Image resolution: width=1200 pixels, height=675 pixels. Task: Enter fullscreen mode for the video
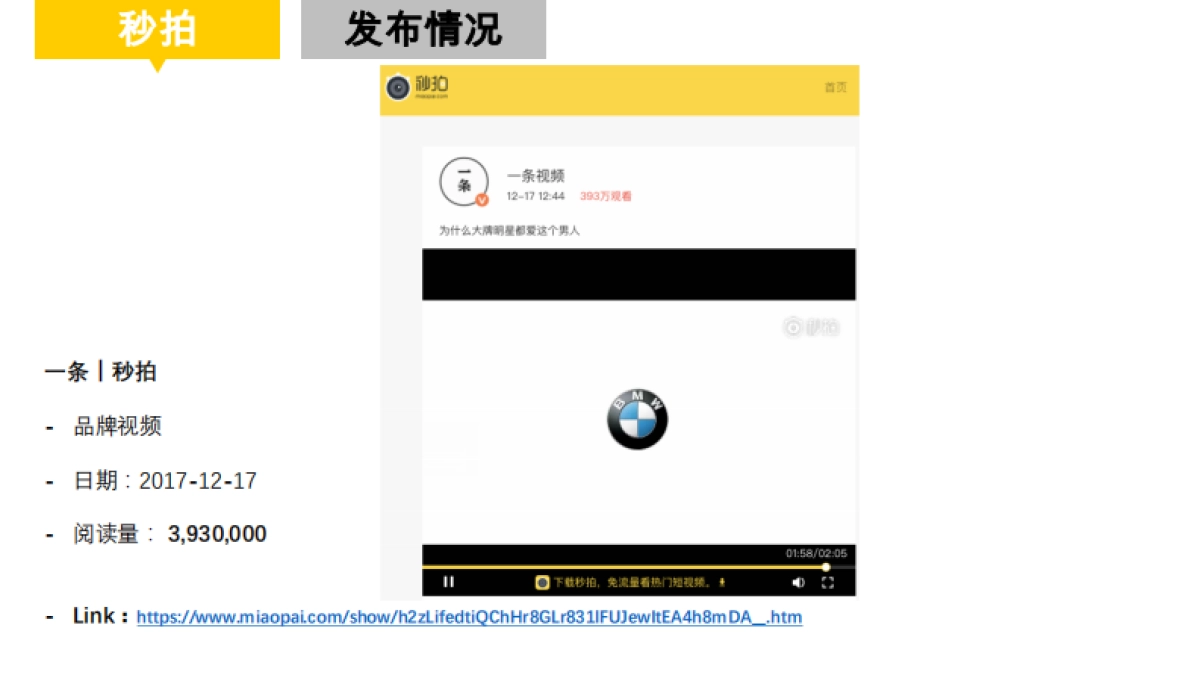click(x=827, y=581)
